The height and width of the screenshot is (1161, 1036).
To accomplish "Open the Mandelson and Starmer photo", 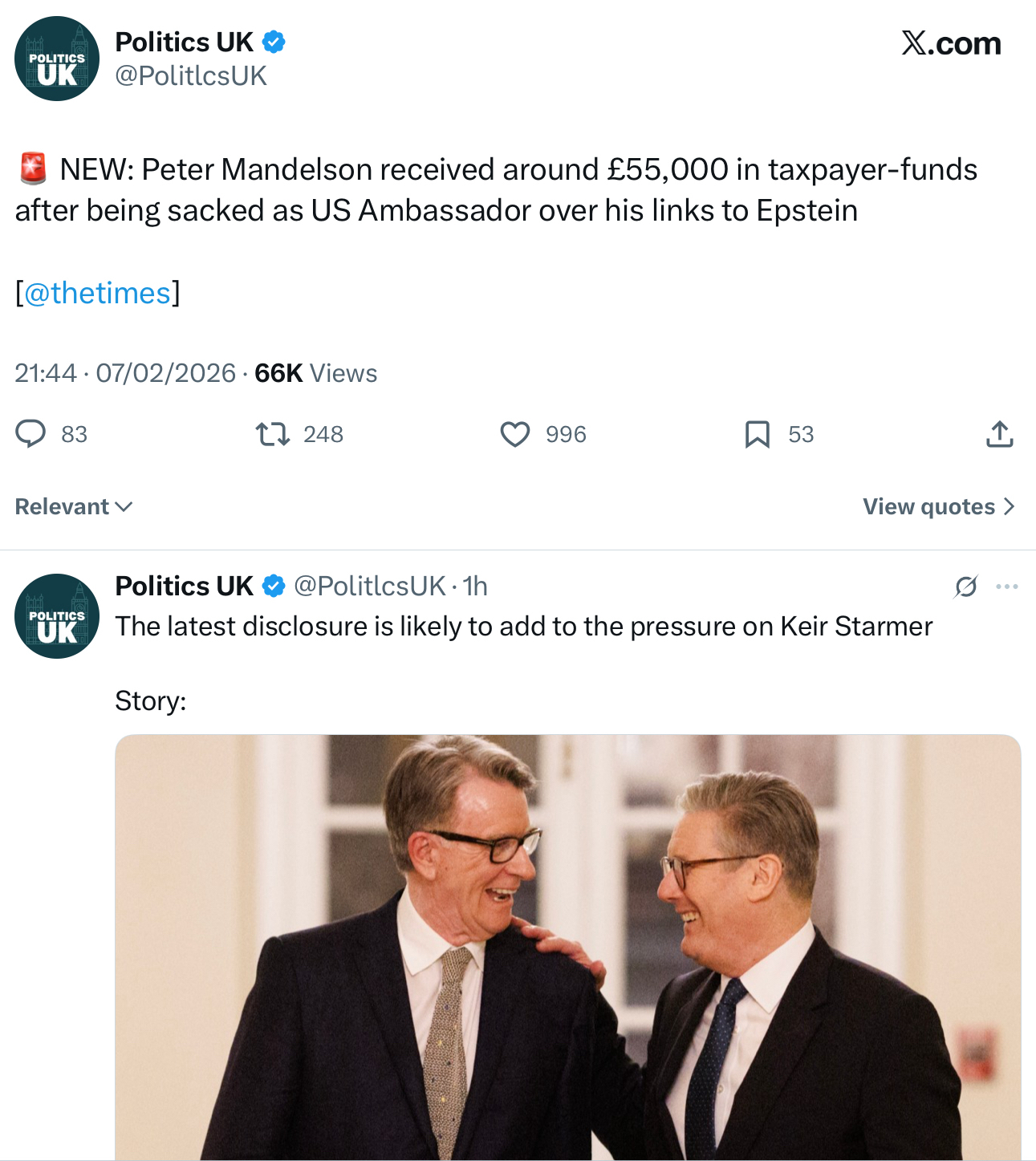I will (x=567, y=947).
